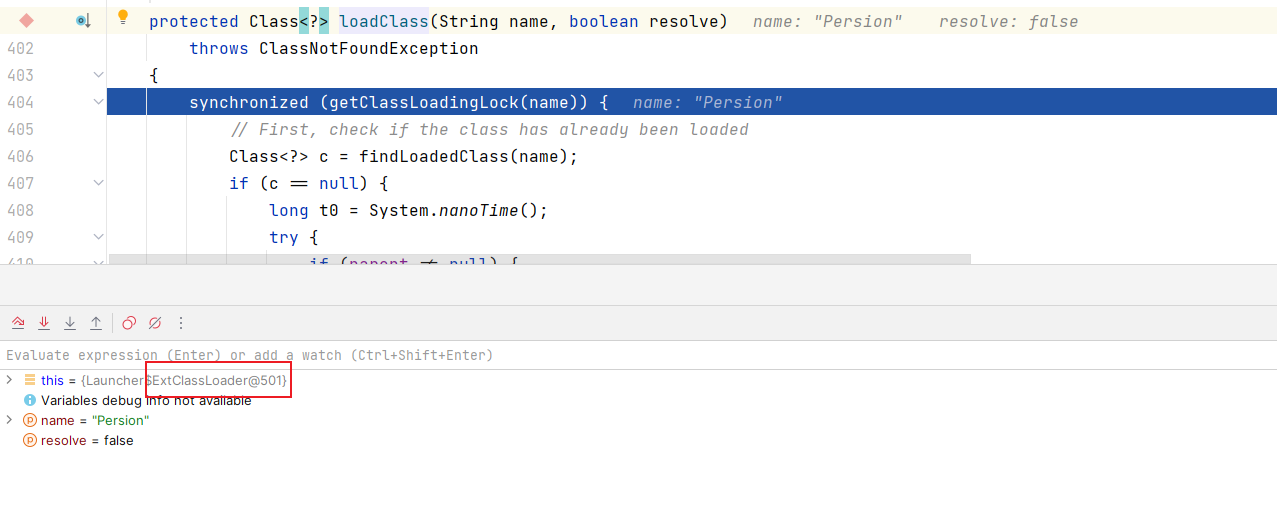Open the View Breakpoints dialog

pyautogui.click(x=129, y=323)
